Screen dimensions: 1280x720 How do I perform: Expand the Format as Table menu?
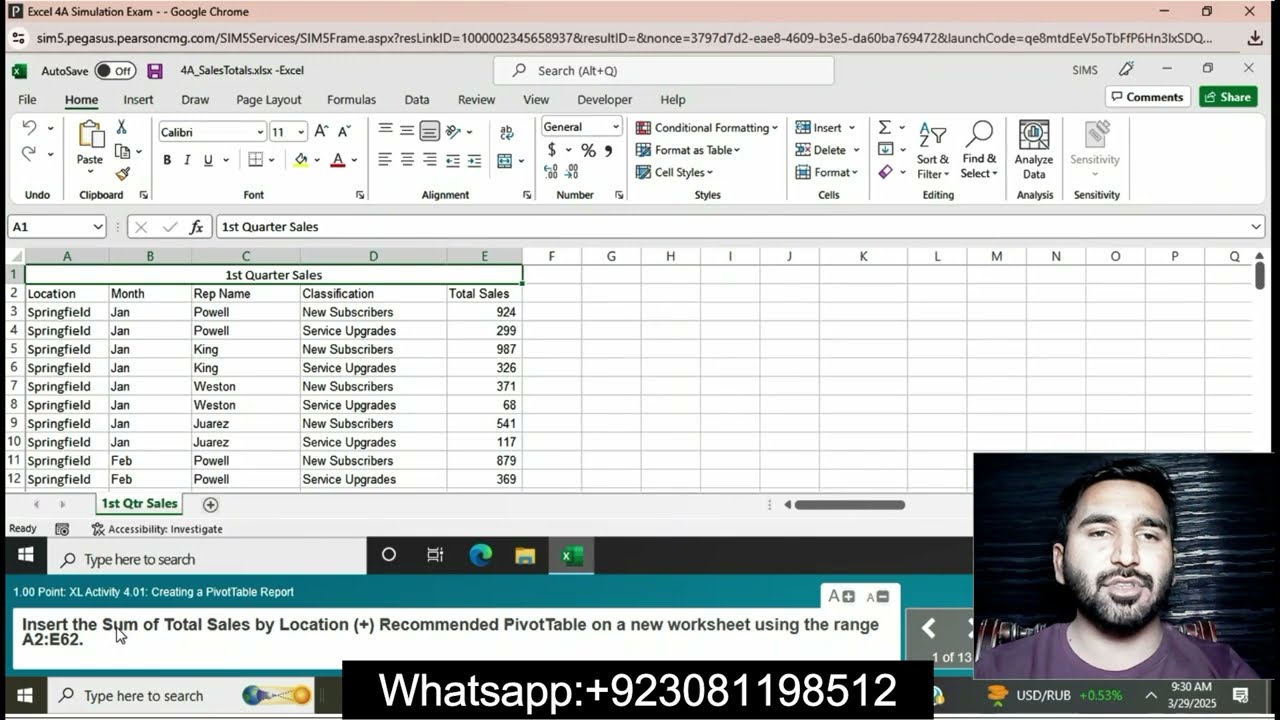(x=688, y=150)
